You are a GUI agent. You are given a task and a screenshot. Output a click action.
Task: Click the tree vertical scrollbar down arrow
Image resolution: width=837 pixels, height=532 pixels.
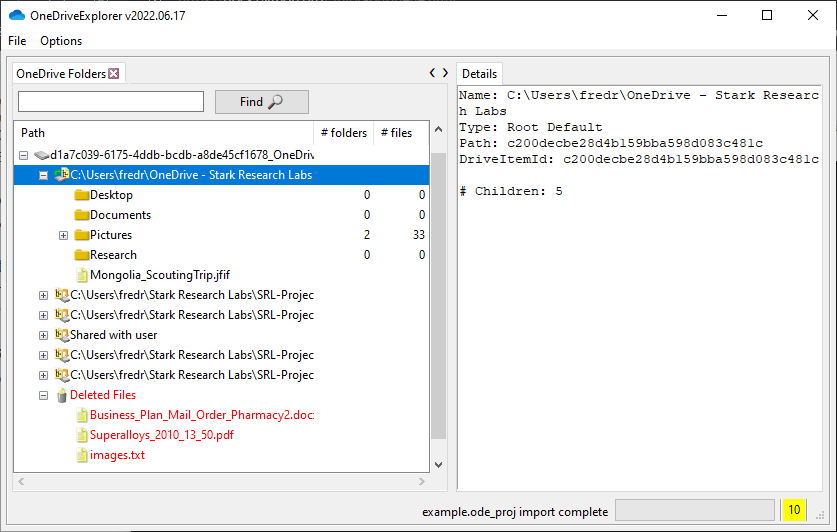tap(438, 465)
